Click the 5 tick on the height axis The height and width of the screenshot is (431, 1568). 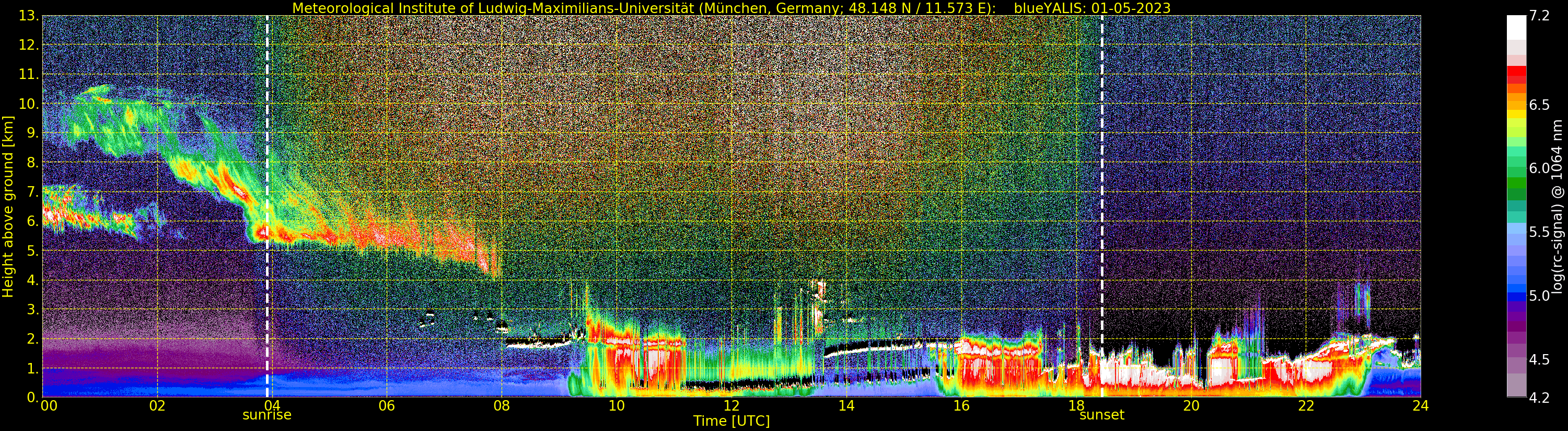coord(32,251)
